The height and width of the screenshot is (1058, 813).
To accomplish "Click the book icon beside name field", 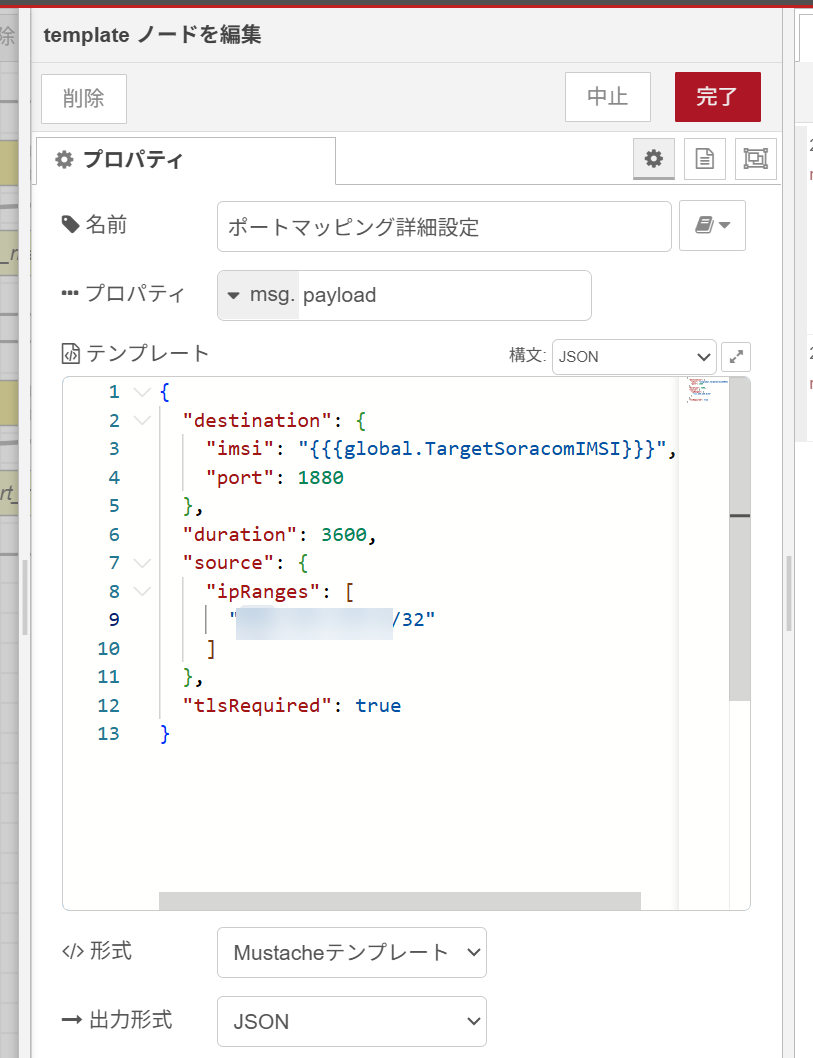I will (712, 226).
